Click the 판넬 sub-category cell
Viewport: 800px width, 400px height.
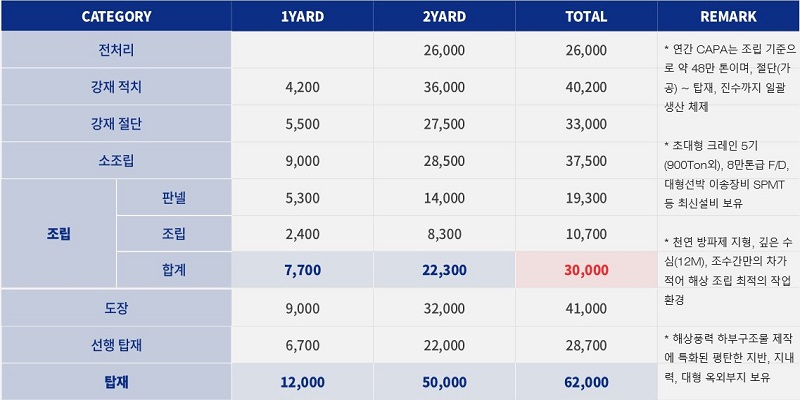174,198
